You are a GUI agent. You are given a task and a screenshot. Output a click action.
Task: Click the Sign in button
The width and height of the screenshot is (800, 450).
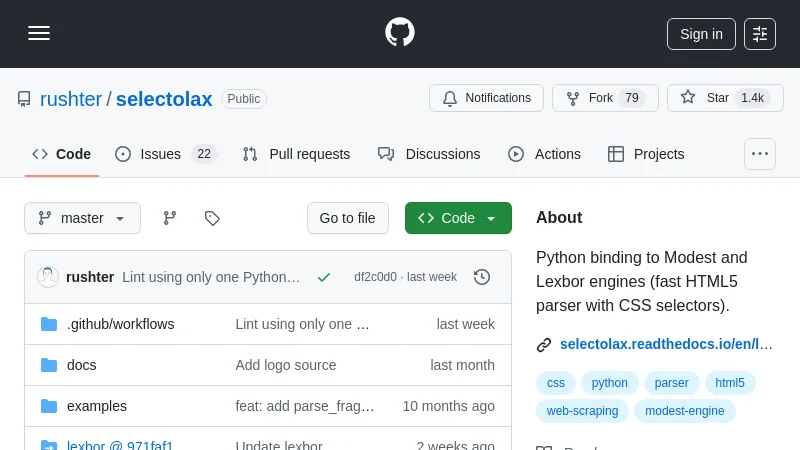pyautogui.click(x=701, y=34)
